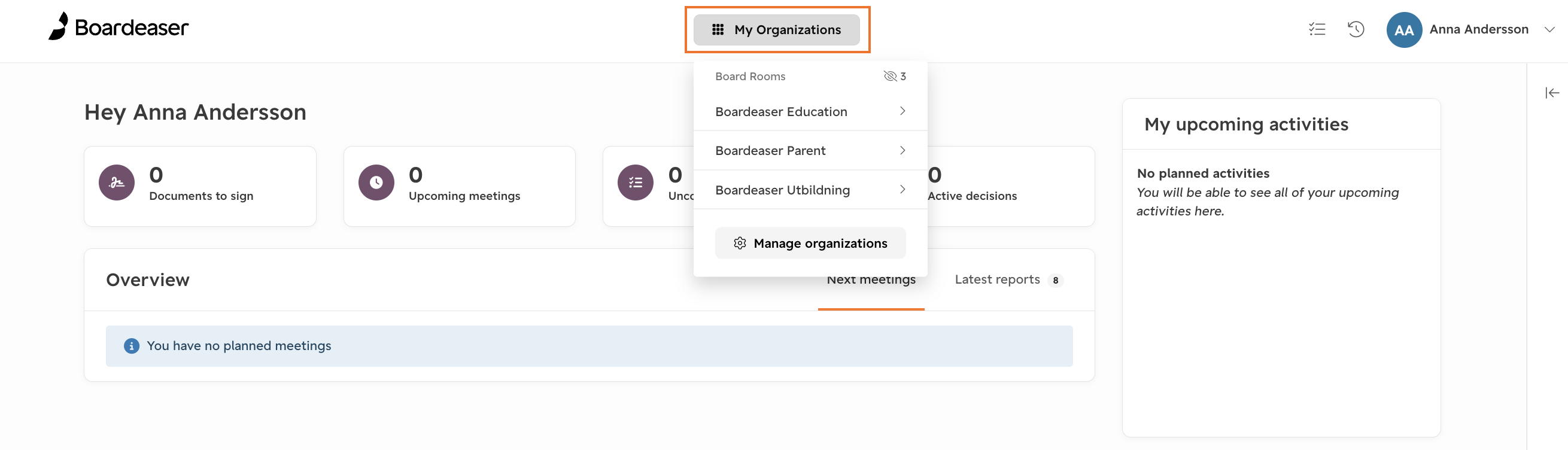This screenshot has width=1568, height=450.
Task: Expand Boardeaser Utbildning chevron
Action: click(902, 189)
